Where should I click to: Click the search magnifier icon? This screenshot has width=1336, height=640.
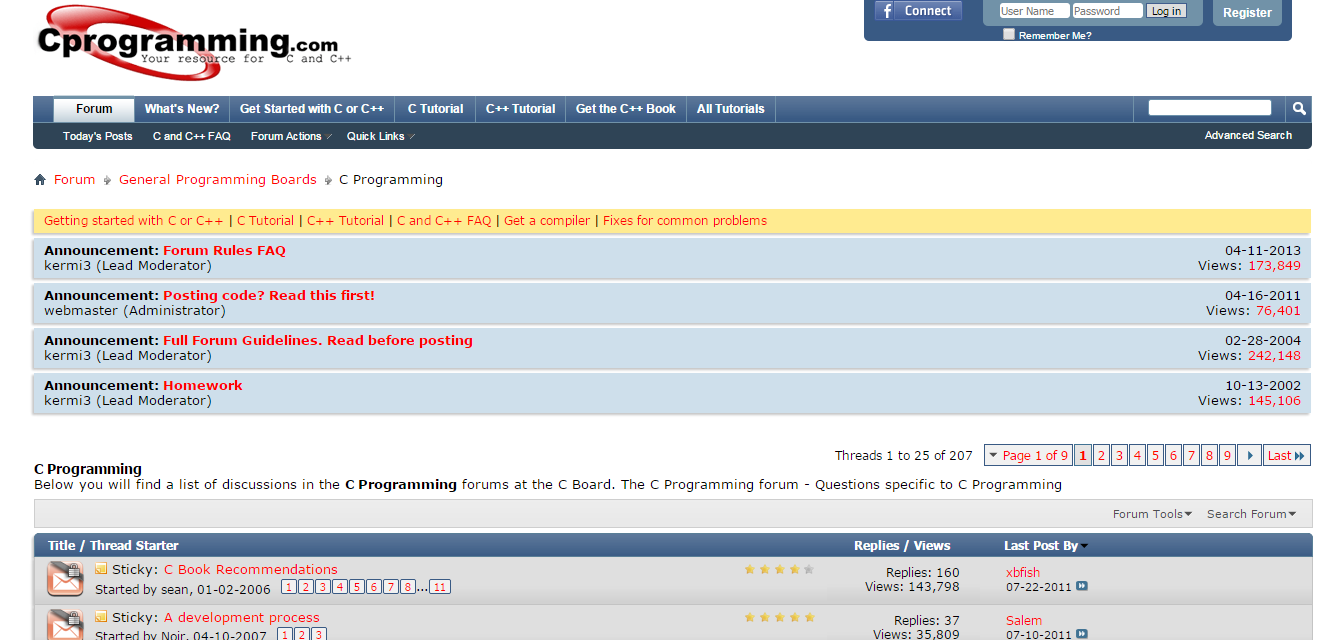coord(1298,108)
